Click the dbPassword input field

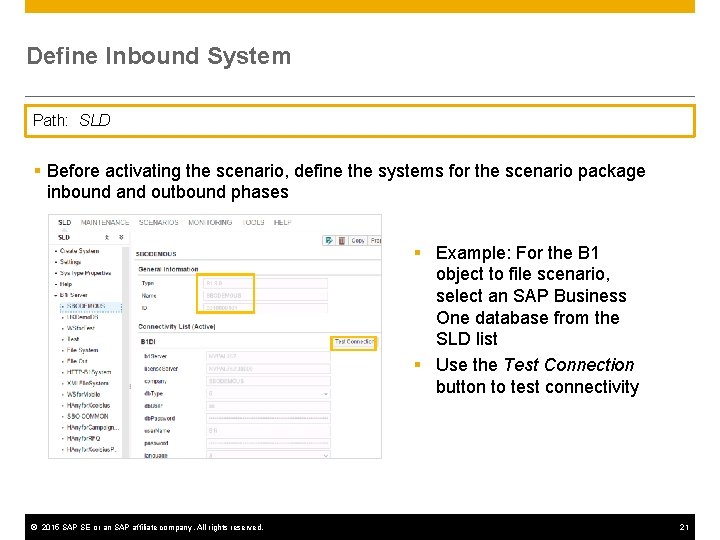(x=268, y=418)
